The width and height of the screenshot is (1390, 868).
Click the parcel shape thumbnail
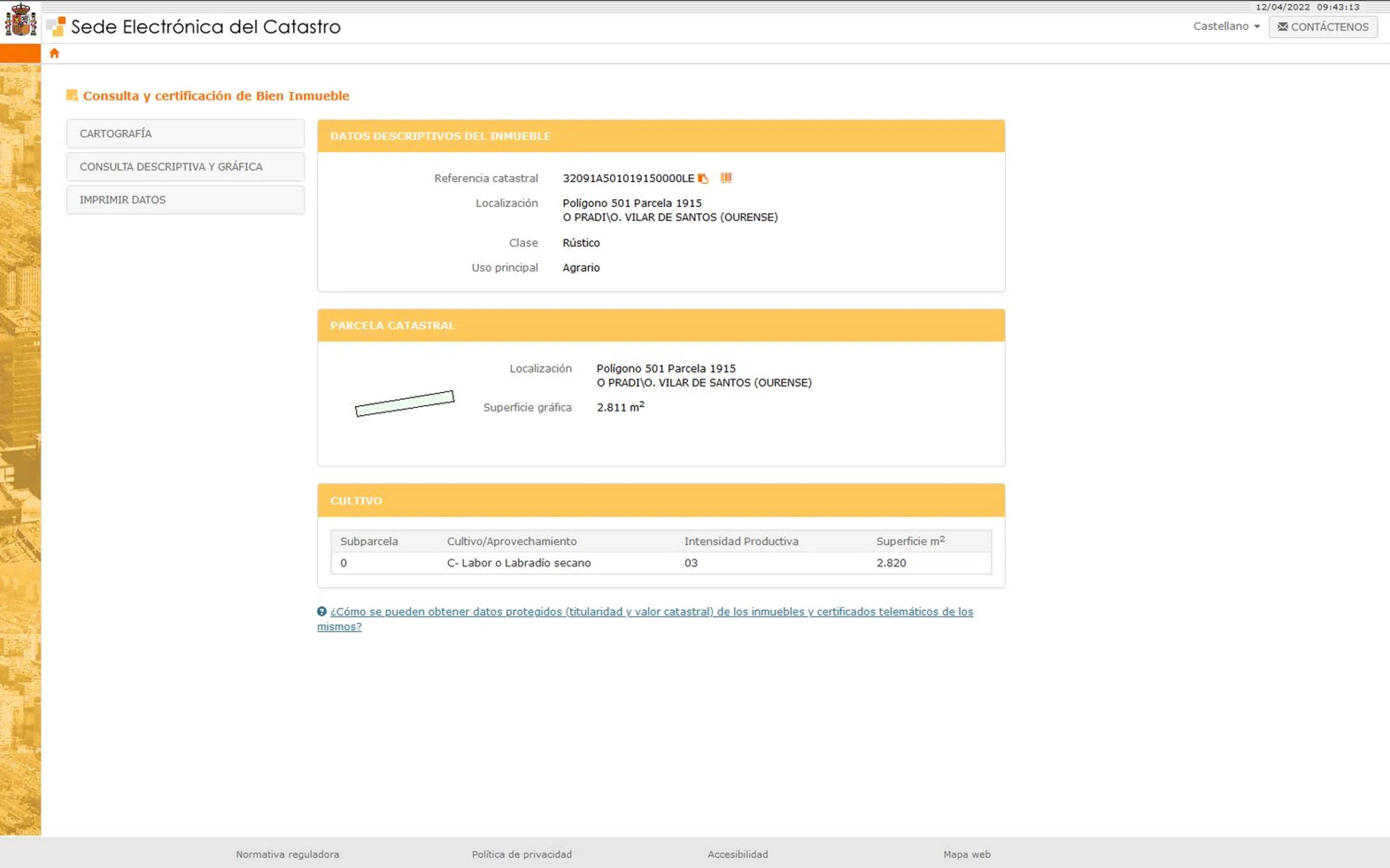[x=405, y=403]
